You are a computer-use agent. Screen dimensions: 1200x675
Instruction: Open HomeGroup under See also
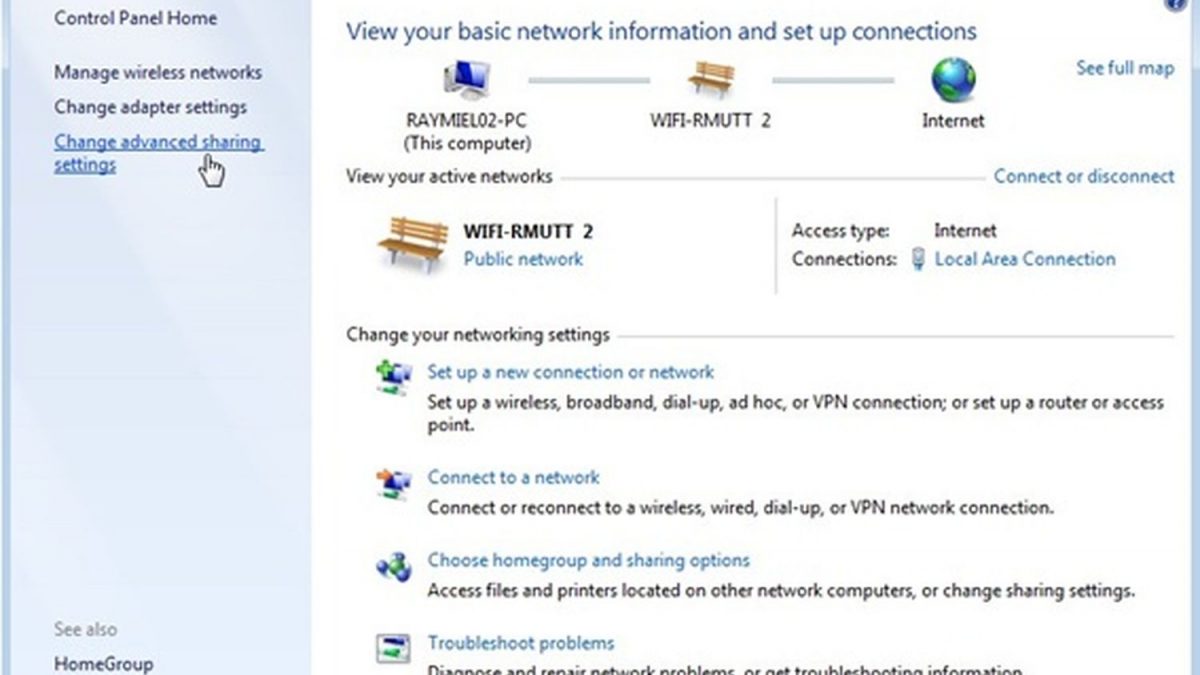coord(104,664)
